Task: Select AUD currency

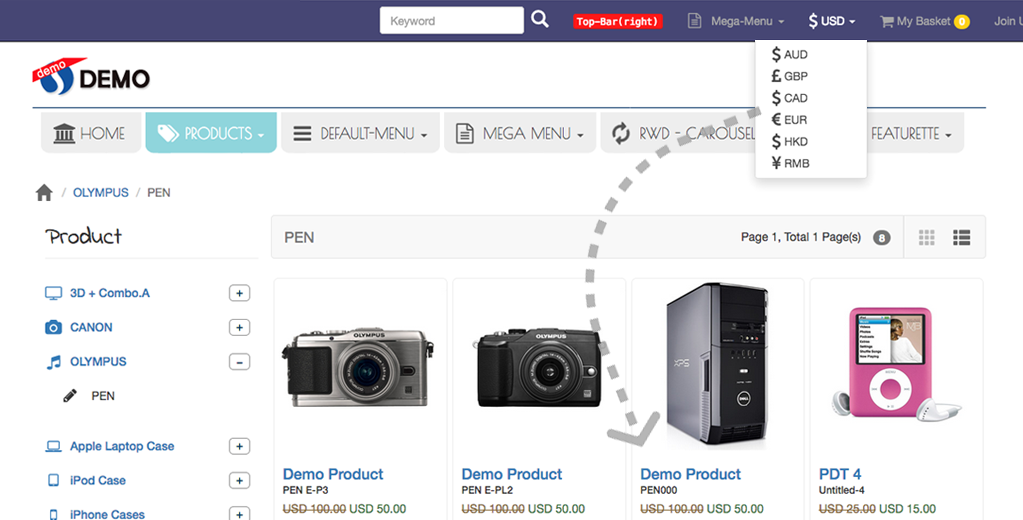Action: 789,54
